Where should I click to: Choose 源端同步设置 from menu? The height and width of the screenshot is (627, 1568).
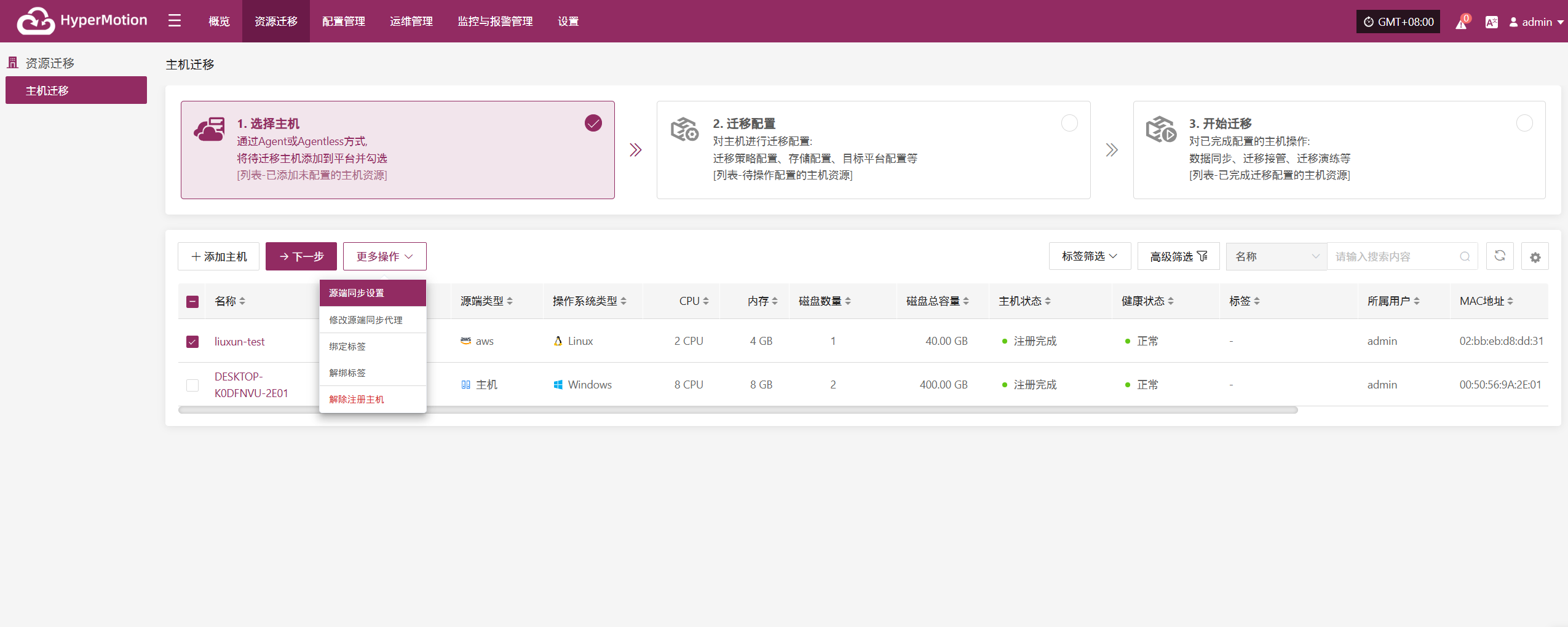click(x=373, y=293)
